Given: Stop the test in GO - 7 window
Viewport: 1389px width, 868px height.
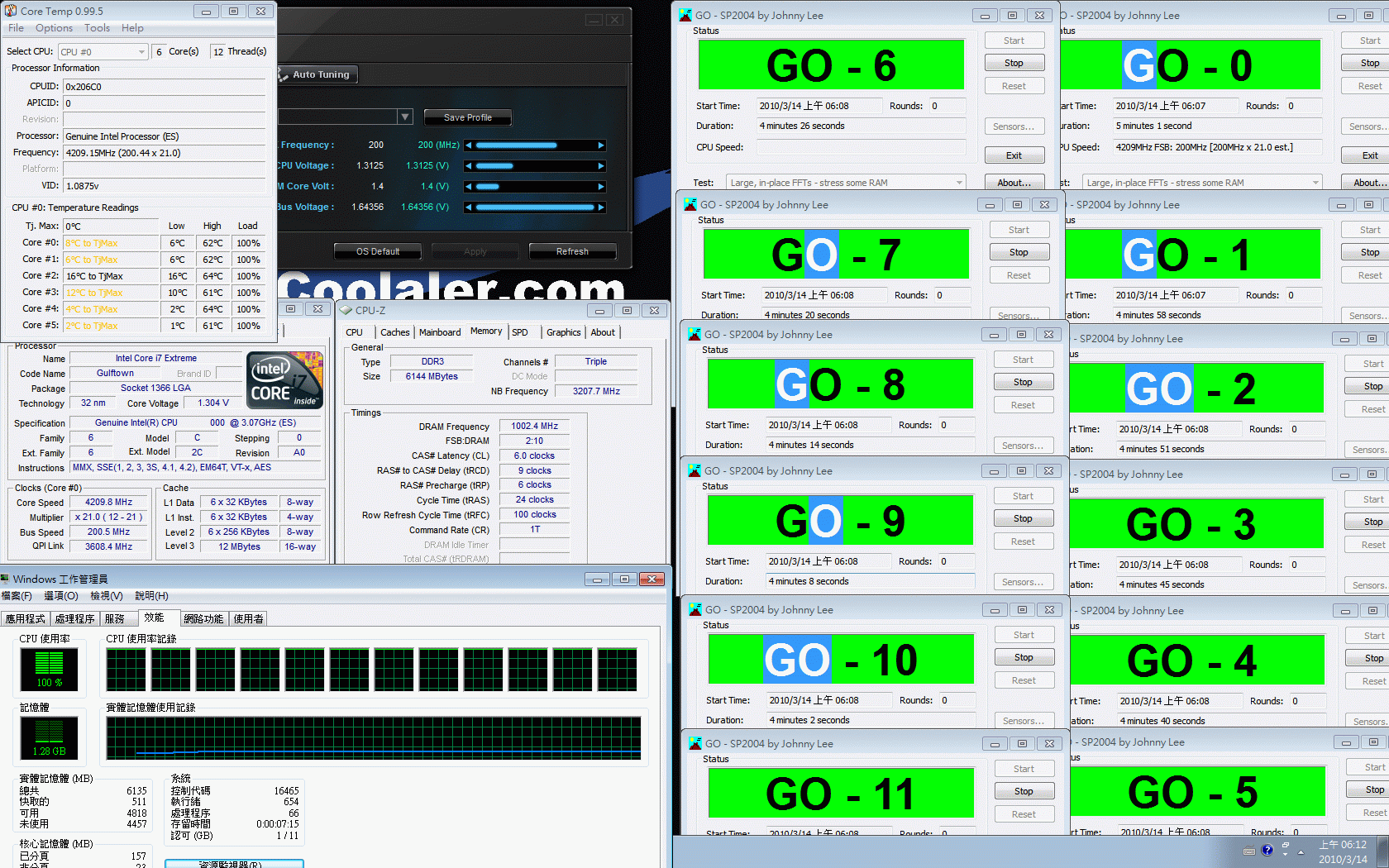Looking at the screenshot, I should coord(1019,252).
